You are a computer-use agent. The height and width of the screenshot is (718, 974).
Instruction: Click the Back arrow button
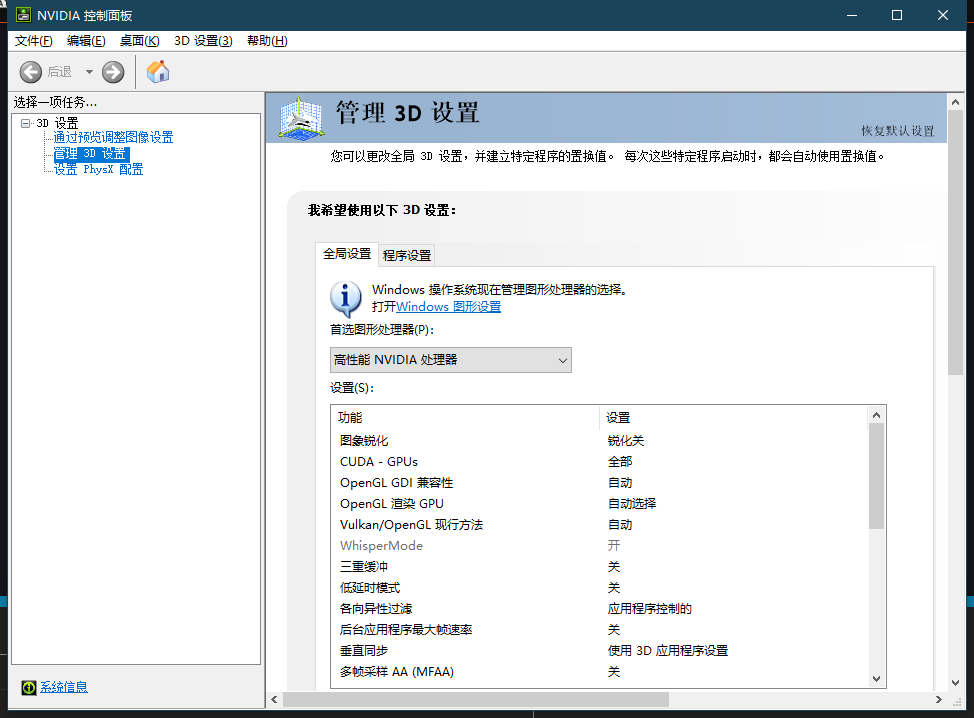[x=30, y=72]
